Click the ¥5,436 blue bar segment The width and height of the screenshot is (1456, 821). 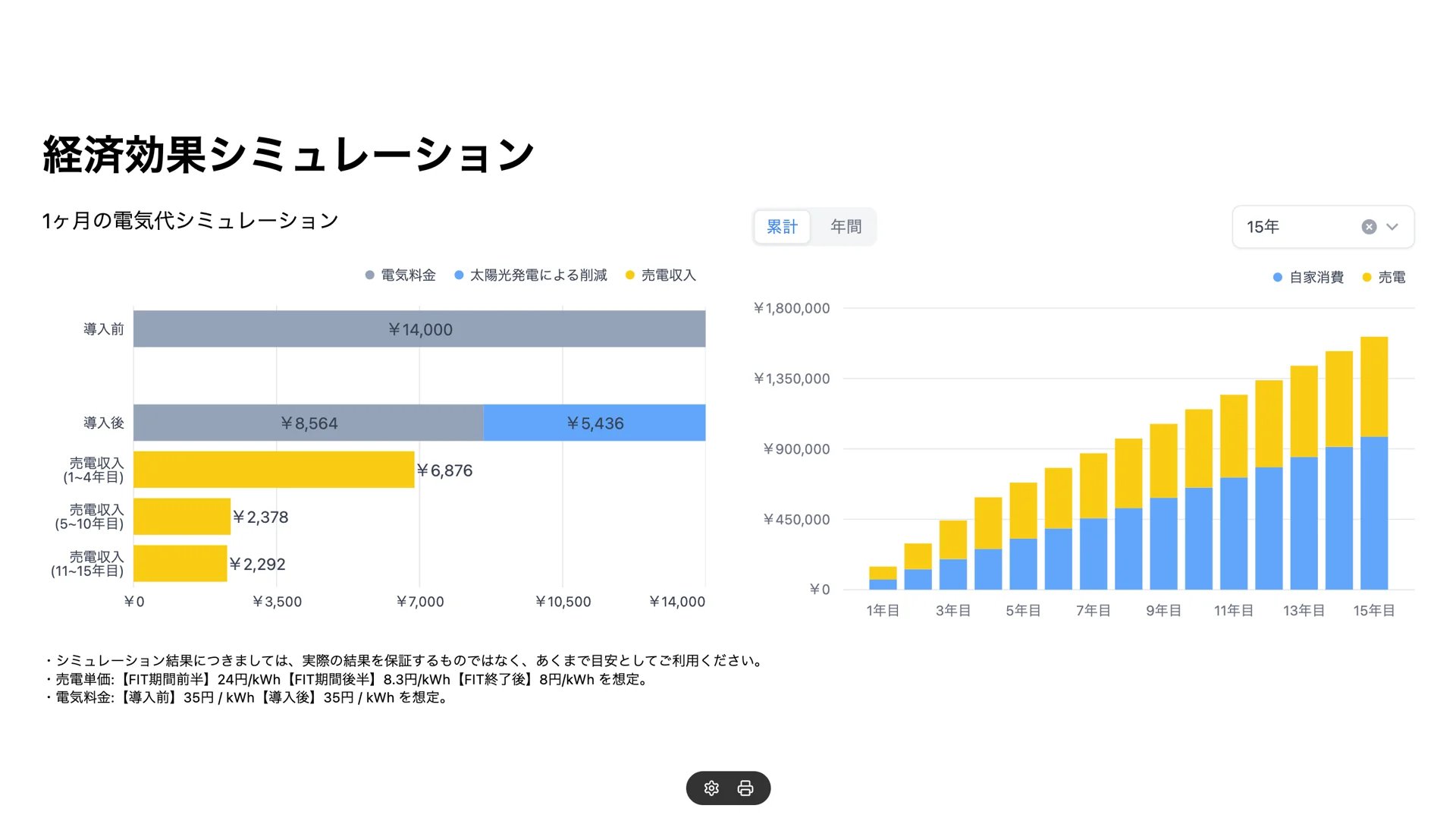(x=595, y=423)
